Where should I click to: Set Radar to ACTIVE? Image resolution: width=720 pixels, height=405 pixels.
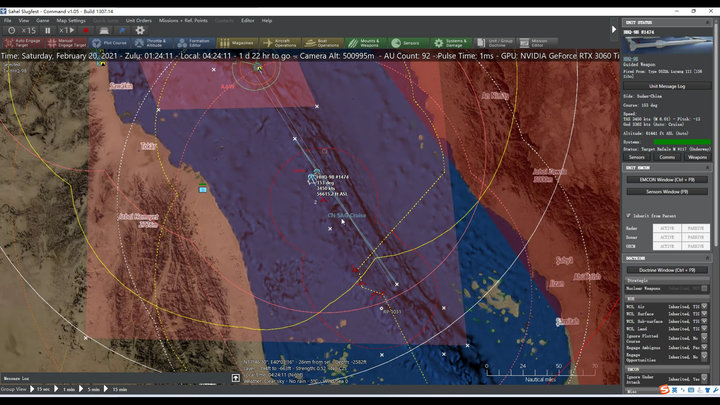pos(667,228)
